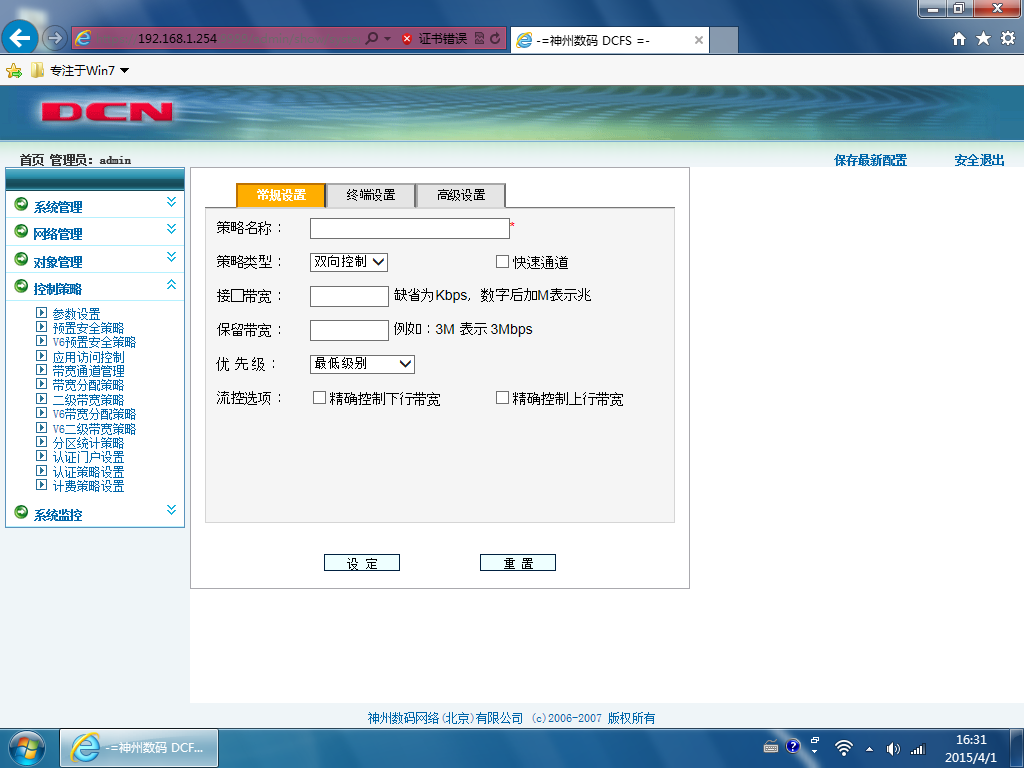Click the browser Back arrow button
This screenshot has height=768, width=1024.
tap(20, 39)
